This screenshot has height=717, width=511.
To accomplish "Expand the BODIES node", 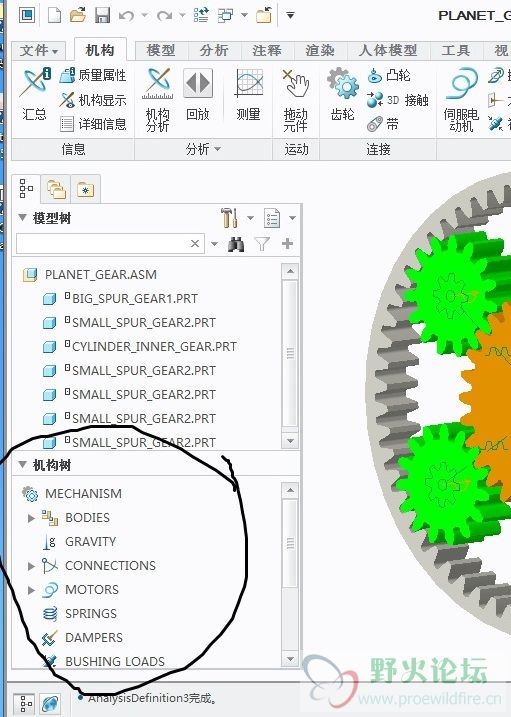I will click(x=31, y=518).
